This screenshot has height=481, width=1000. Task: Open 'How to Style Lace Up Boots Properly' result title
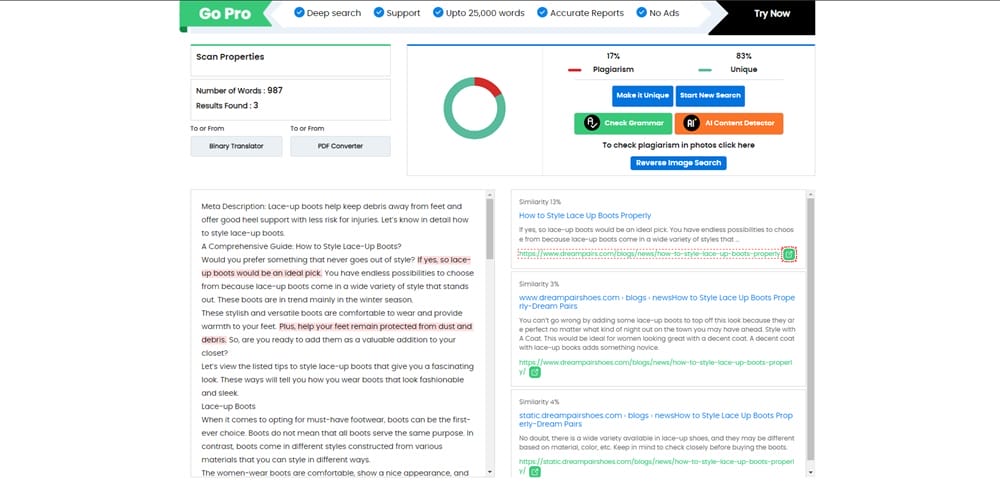coord(585,216)
